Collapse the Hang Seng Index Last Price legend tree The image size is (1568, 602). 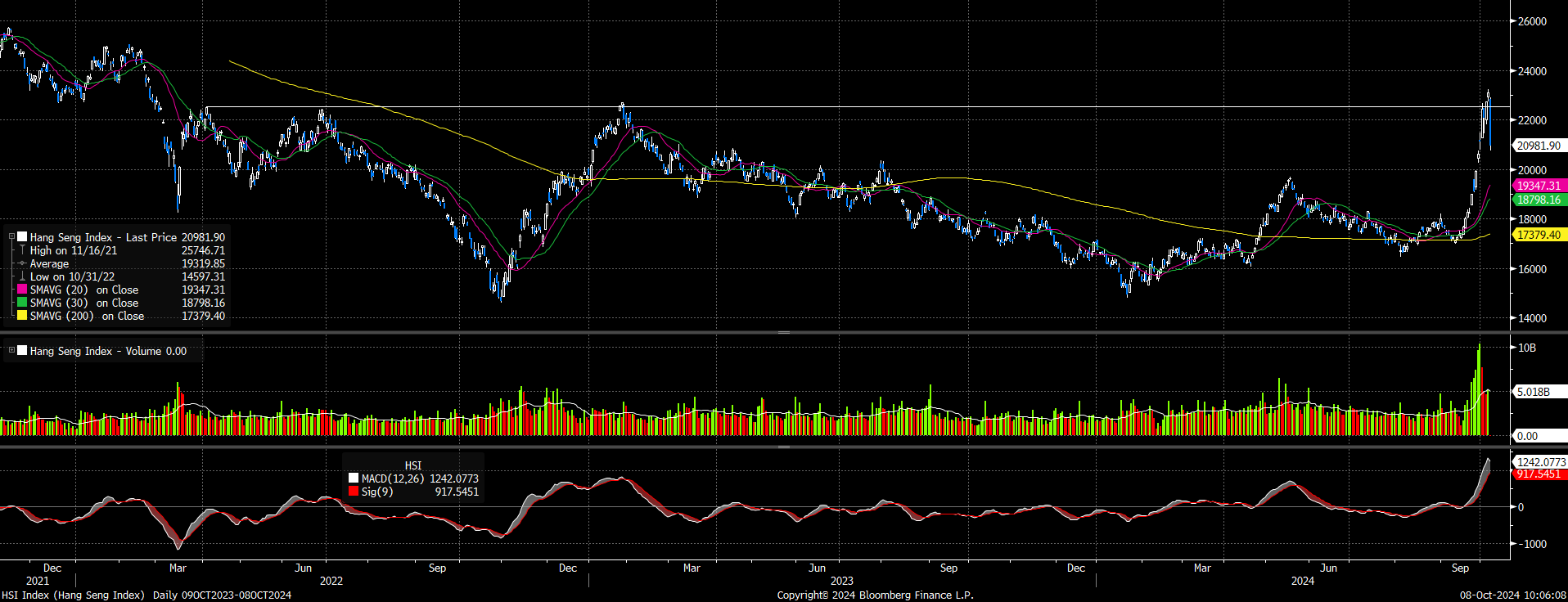point(12,237)
